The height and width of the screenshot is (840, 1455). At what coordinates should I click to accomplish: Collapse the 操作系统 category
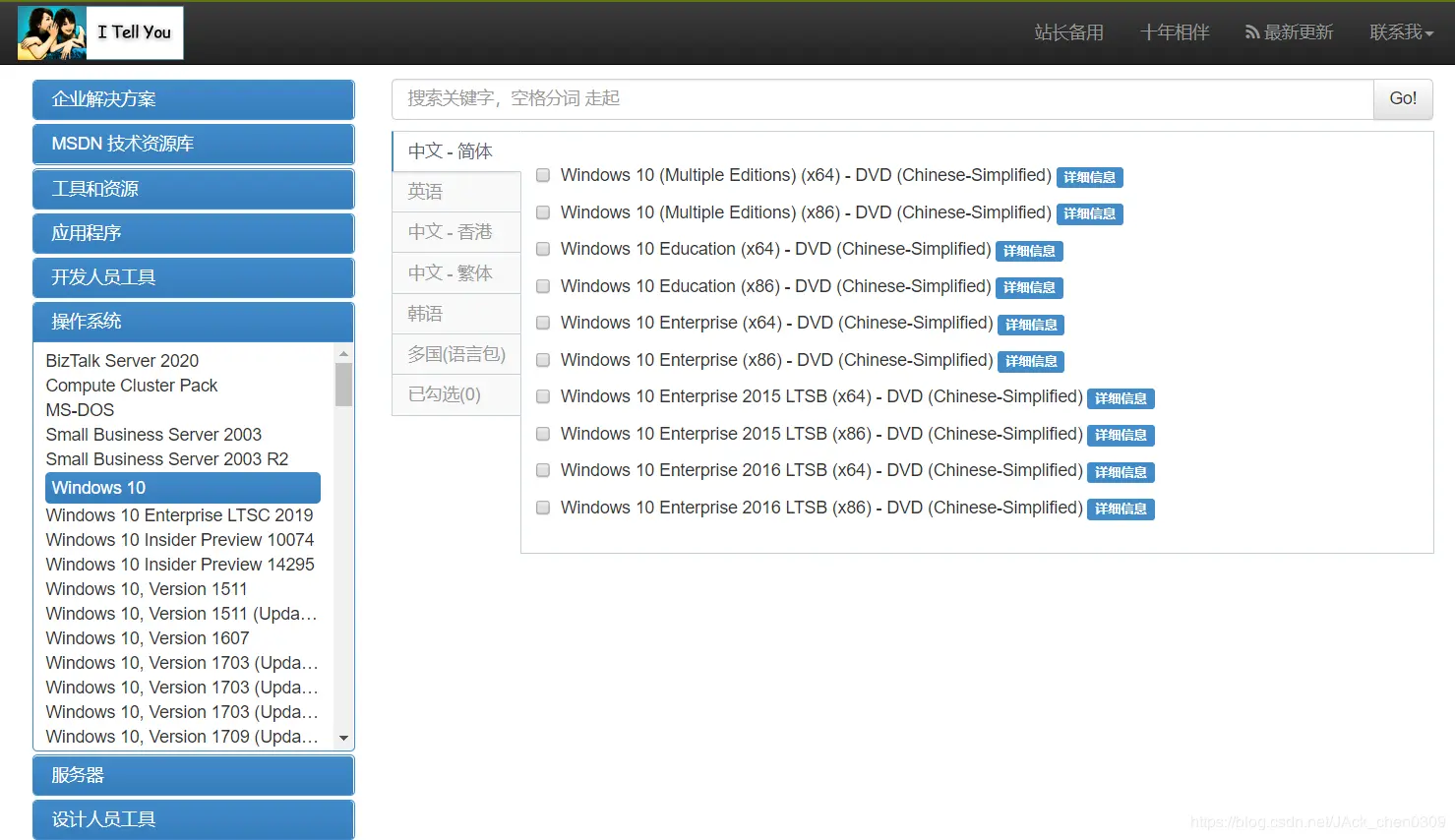[193, 322]
